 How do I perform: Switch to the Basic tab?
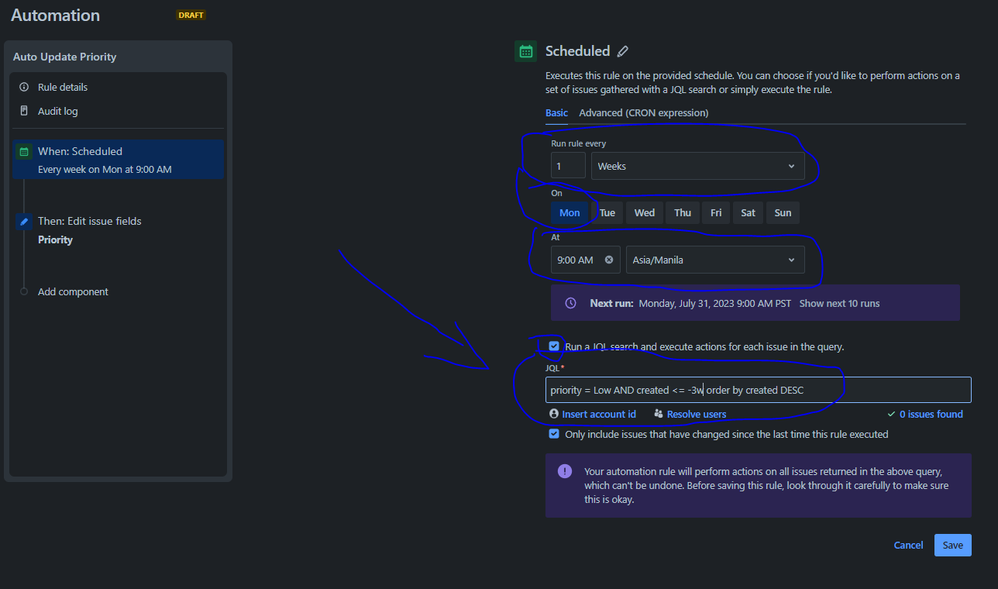(556, 113)
